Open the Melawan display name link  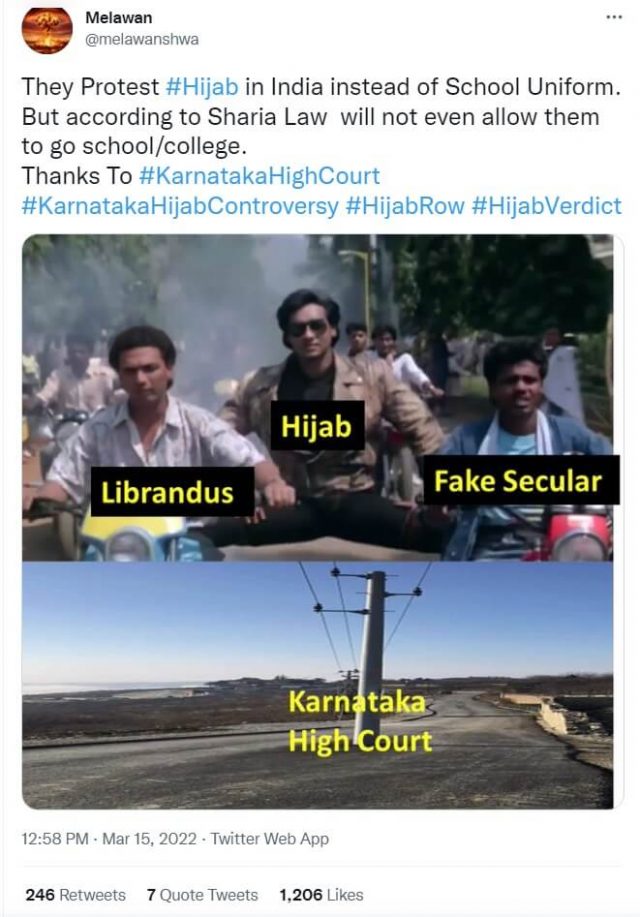point(119,18)
